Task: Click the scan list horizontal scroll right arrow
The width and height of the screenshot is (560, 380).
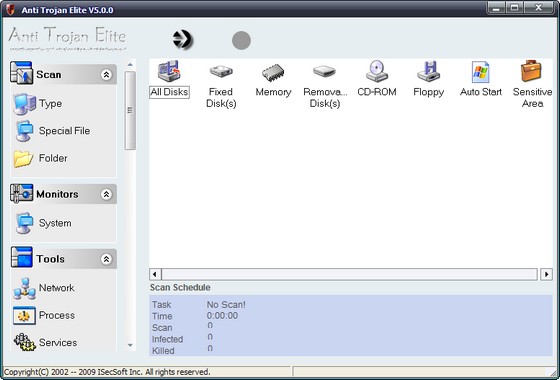Action: pos(546,274)
